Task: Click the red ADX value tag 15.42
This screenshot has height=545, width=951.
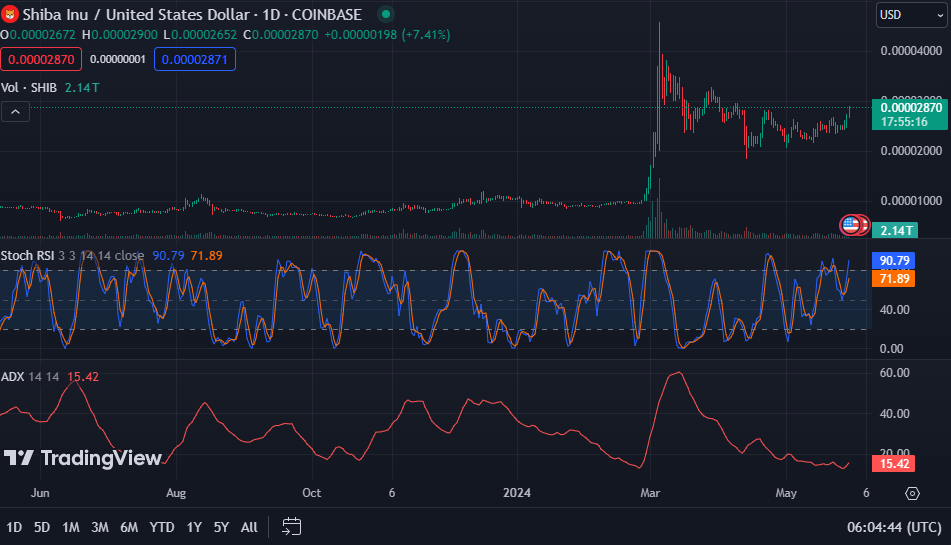Action: [893, 464]
